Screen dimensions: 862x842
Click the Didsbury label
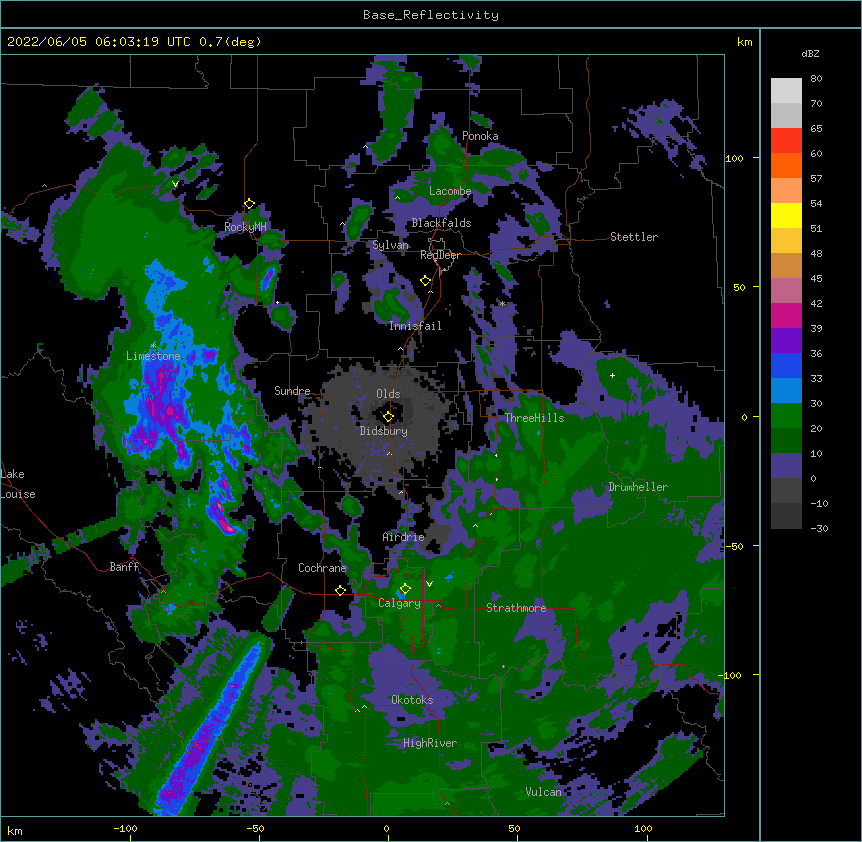click(x=384, y=431)
